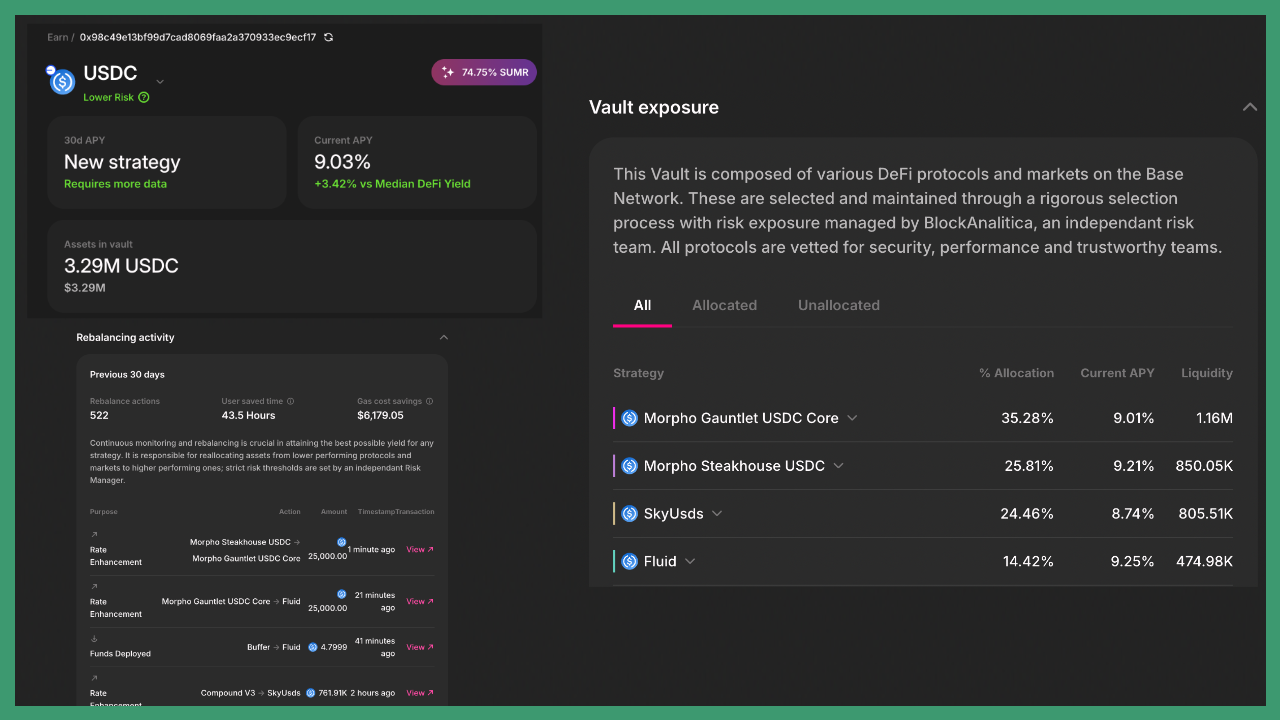Collapse the Rebalancing activity section
Viewport: 1280px width, 720px height.
click(444, 337)
